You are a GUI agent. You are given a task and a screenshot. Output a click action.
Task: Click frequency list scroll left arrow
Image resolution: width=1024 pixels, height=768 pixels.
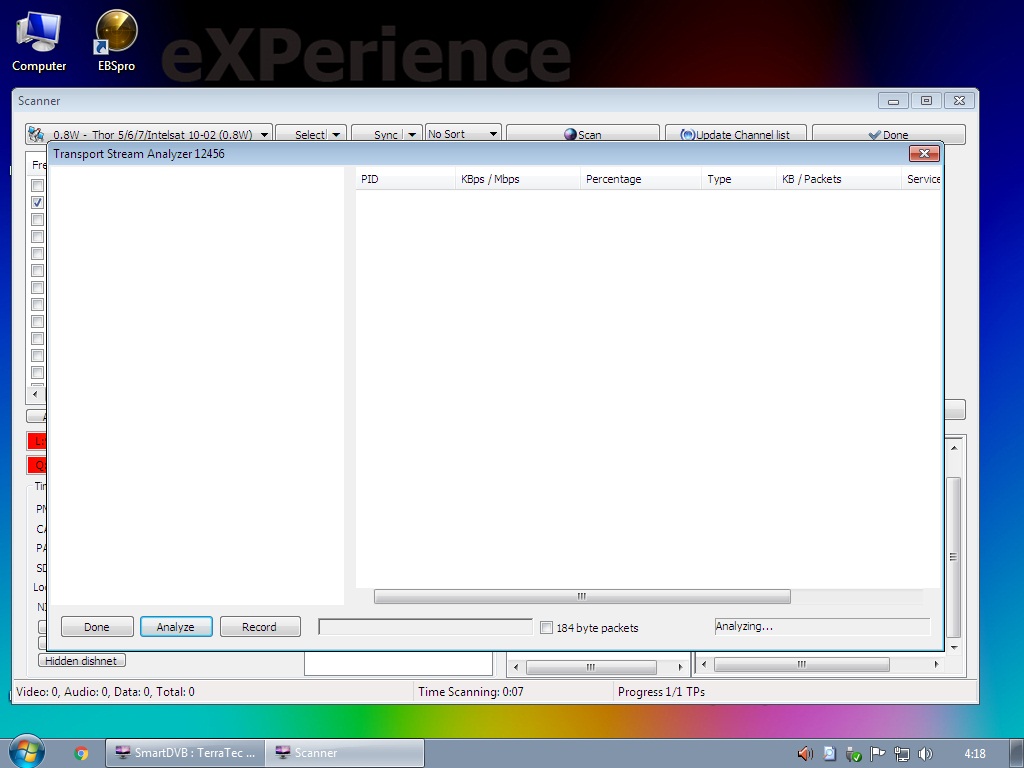click(35, 394)
